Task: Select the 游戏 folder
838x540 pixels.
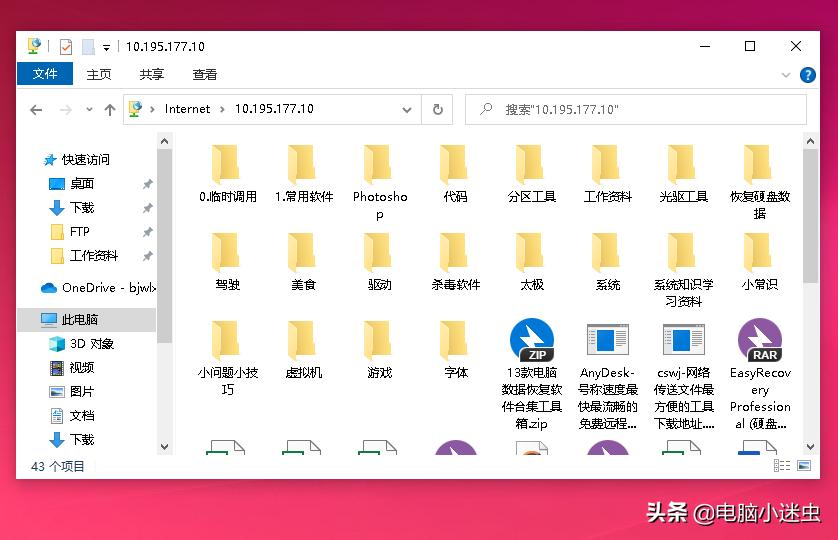Action: click(x=379, y=350)
